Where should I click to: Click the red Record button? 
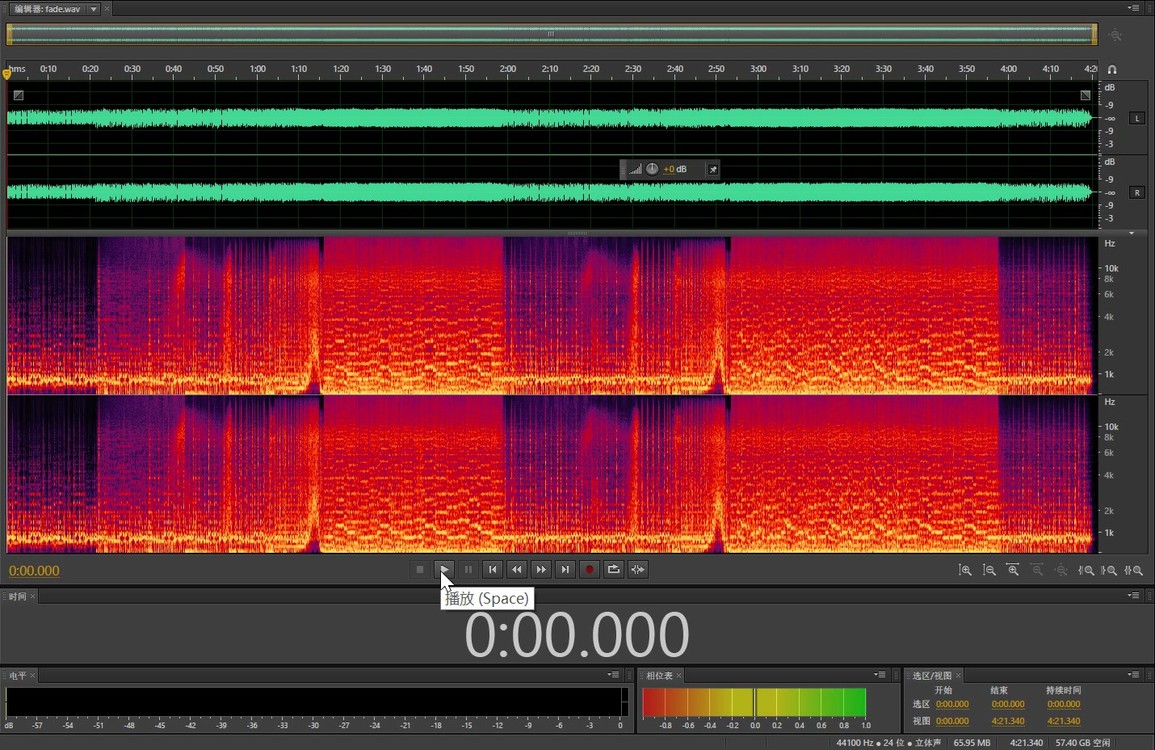click(x=589, y=569)
